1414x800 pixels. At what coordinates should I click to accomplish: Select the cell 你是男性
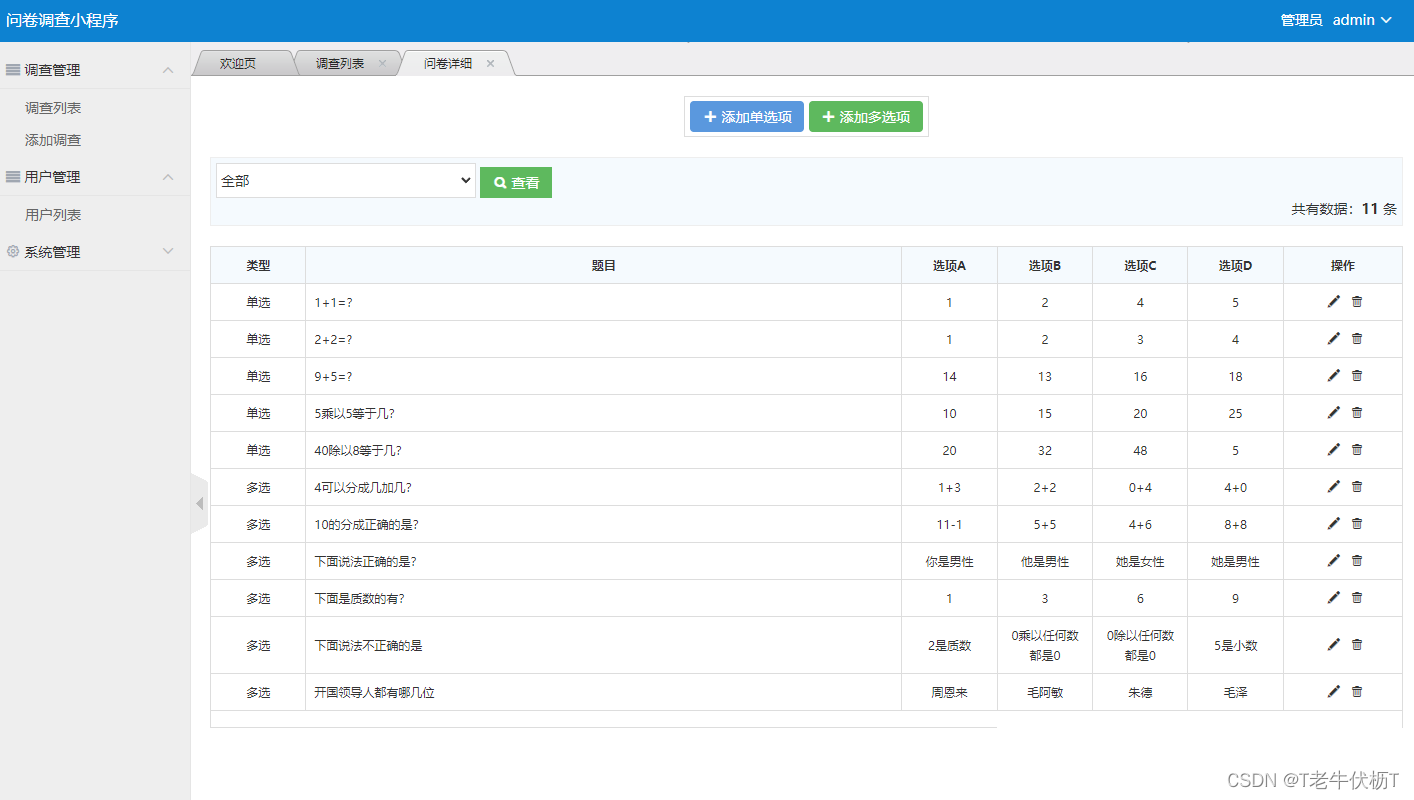tap(949, 561)
